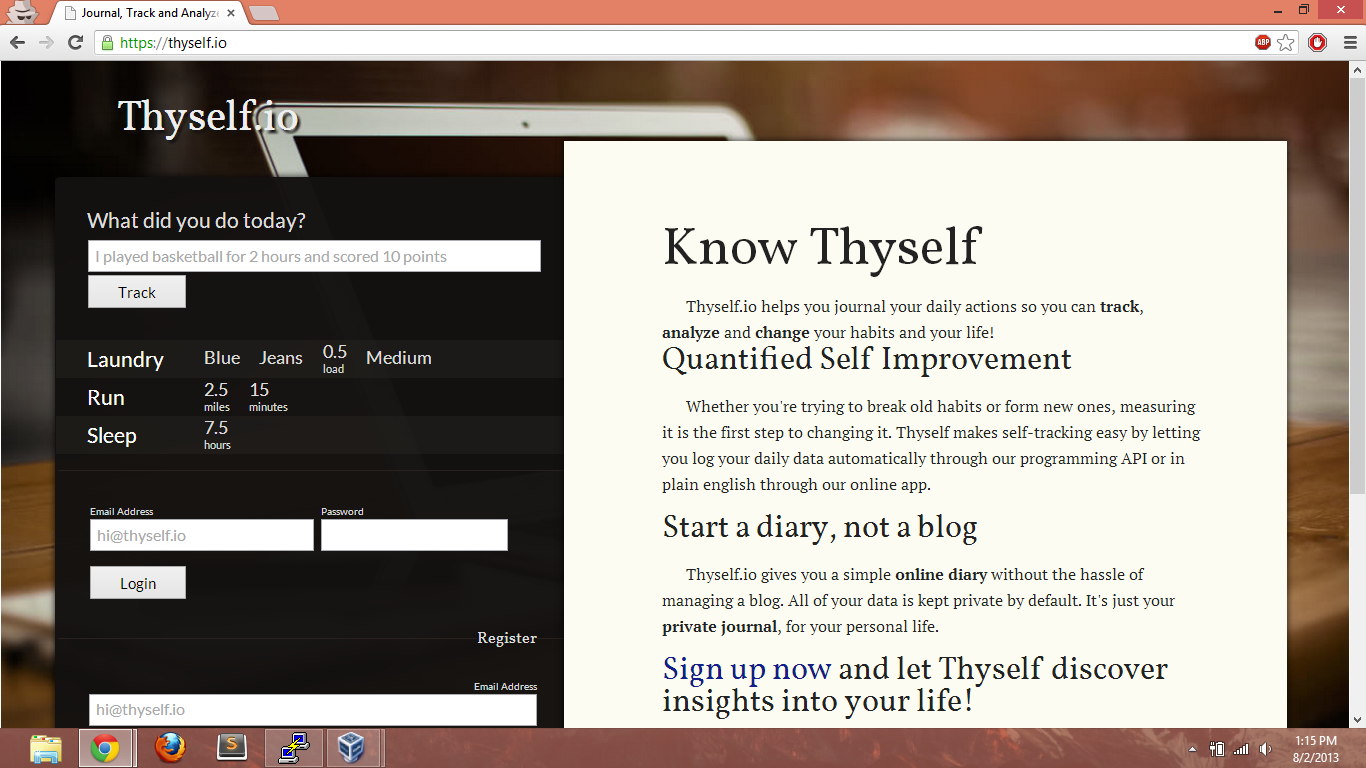Bookmark this page with the star icon
1366x768 pixels.
(x=1286, y=42)
